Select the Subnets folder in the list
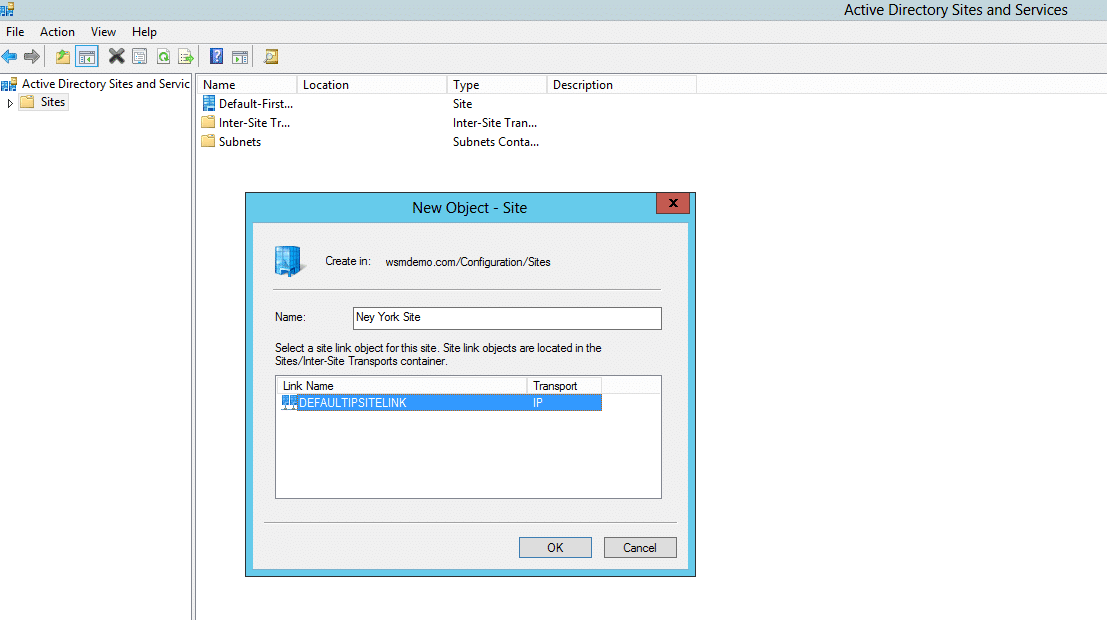Viewport: 1107px width, 620px height. coord(240,141)
